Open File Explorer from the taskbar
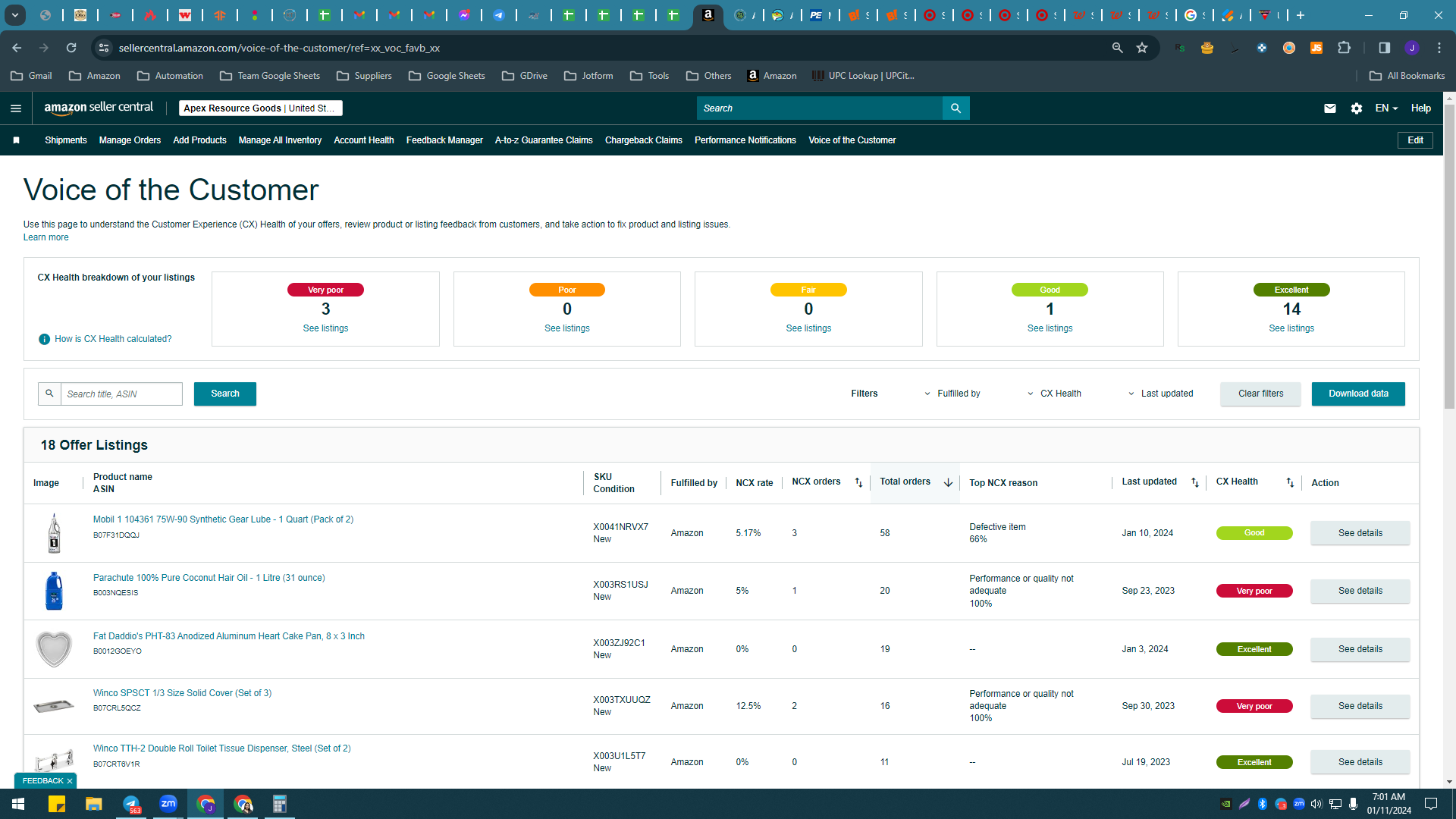This screenshot has width=1456, height=819. tap(94, 804)
